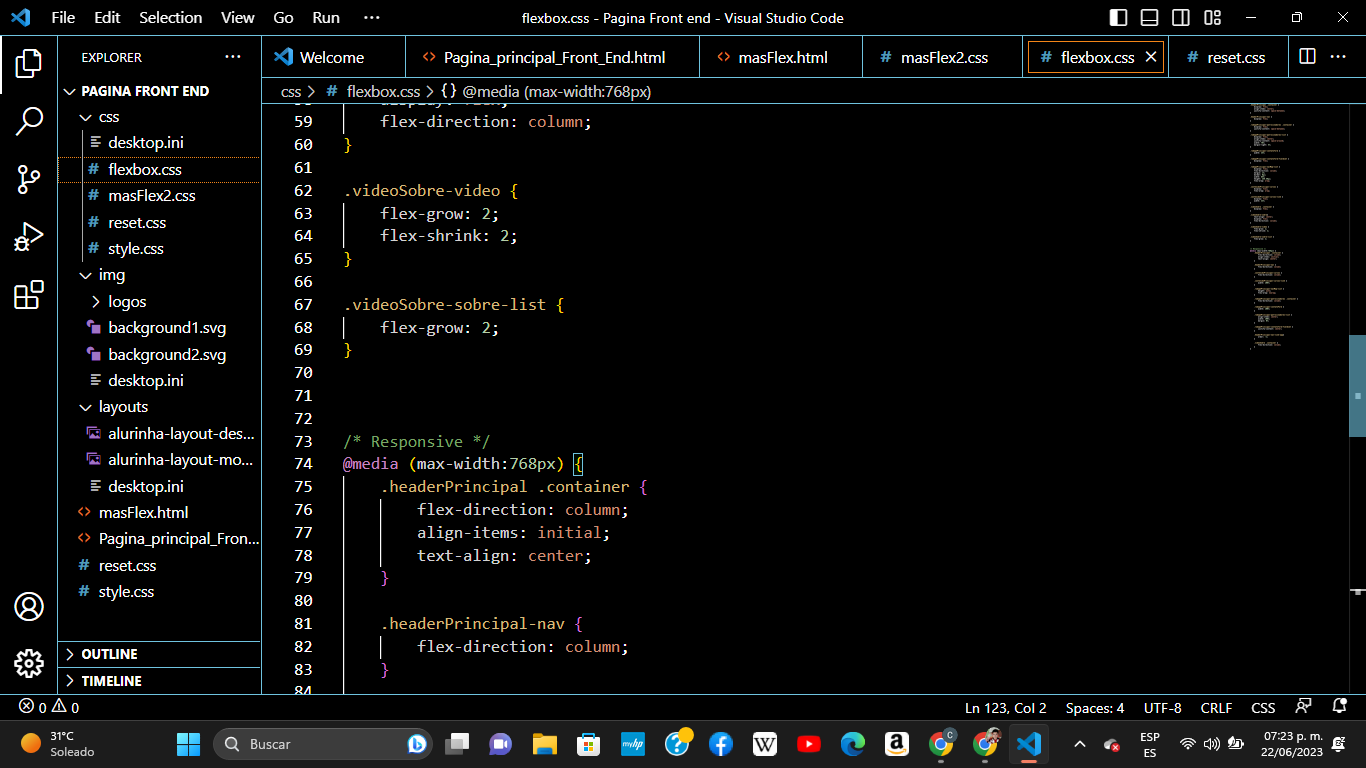Screen dimensions: 1366x768
Task: Open the View menu
Action: tap(238, 18)
